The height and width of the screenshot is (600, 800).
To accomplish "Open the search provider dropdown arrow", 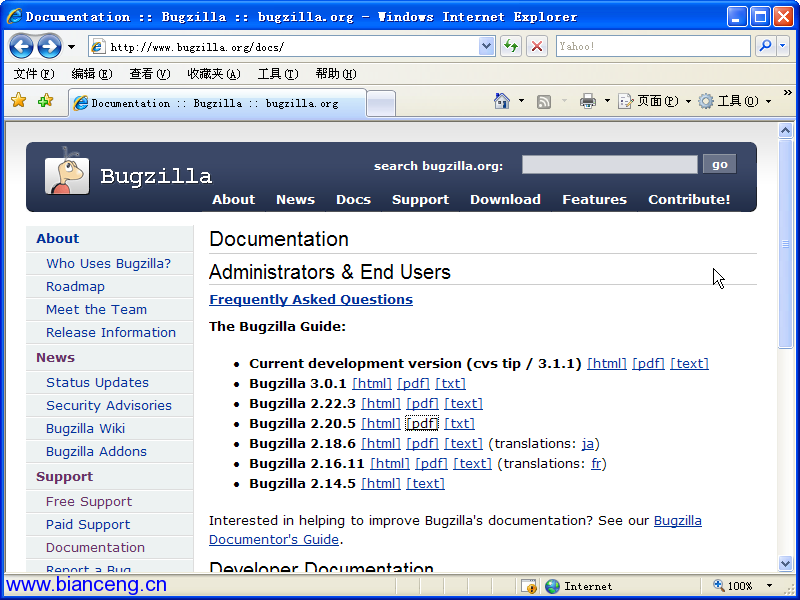I will [783, 46].
